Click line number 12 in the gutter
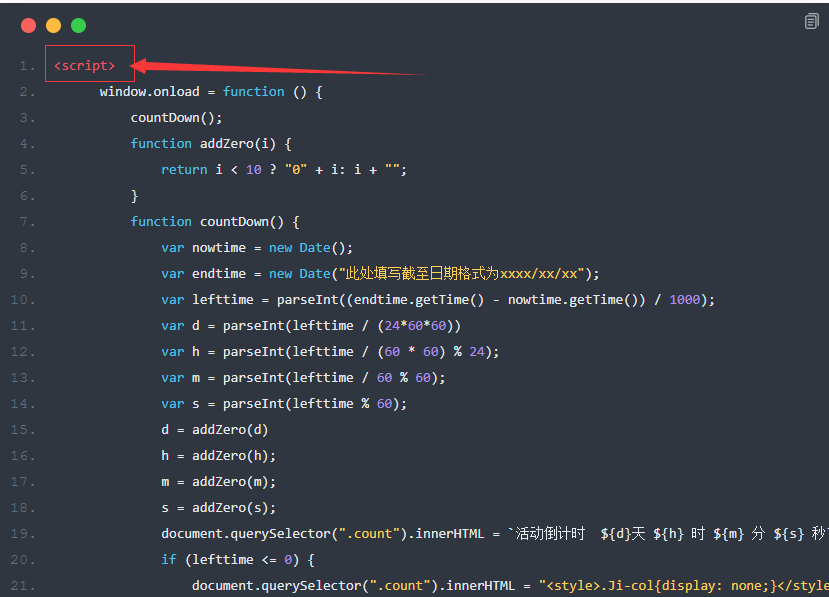Image resolution: width=829 pixels, height=597 pixels. tap(23, 352)
